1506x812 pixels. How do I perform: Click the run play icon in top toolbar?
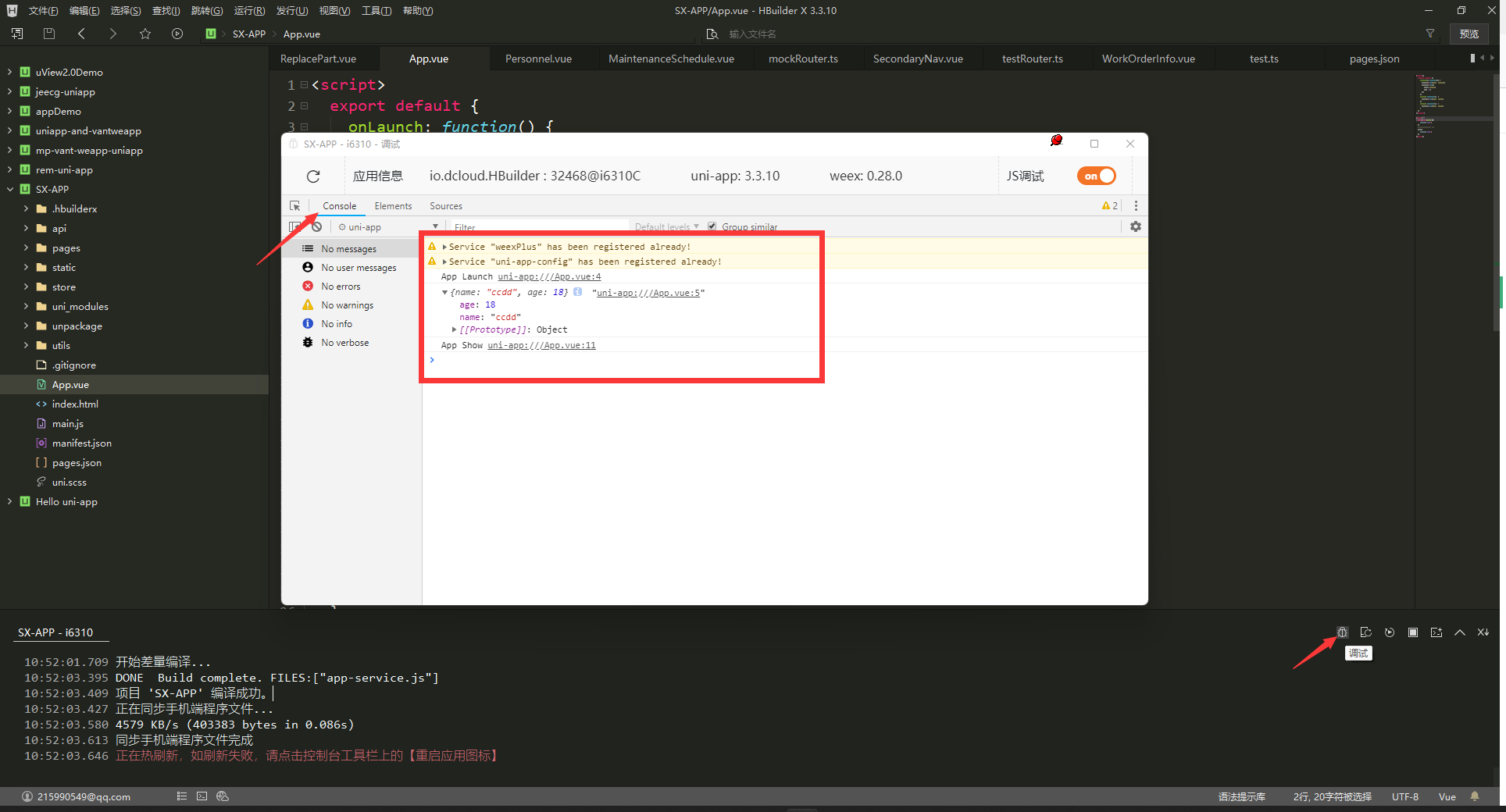177,34
